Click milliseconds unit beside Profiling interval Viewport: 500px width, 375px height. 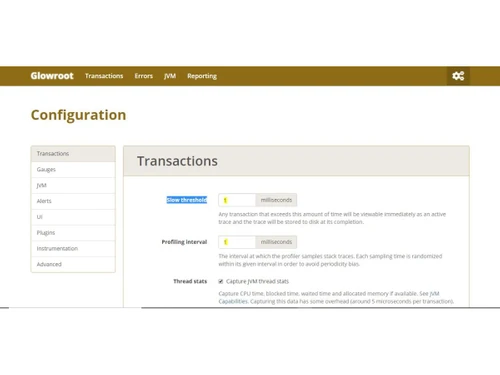pyautogui.click(x=276, y=242)
